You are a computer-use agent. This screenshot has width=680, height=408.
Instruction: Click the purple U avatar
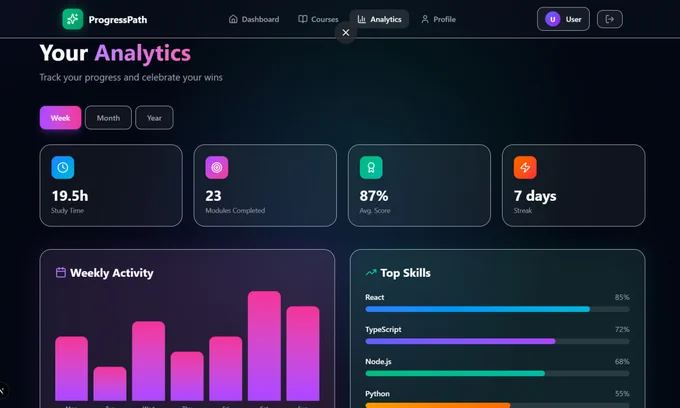[552, 19]
